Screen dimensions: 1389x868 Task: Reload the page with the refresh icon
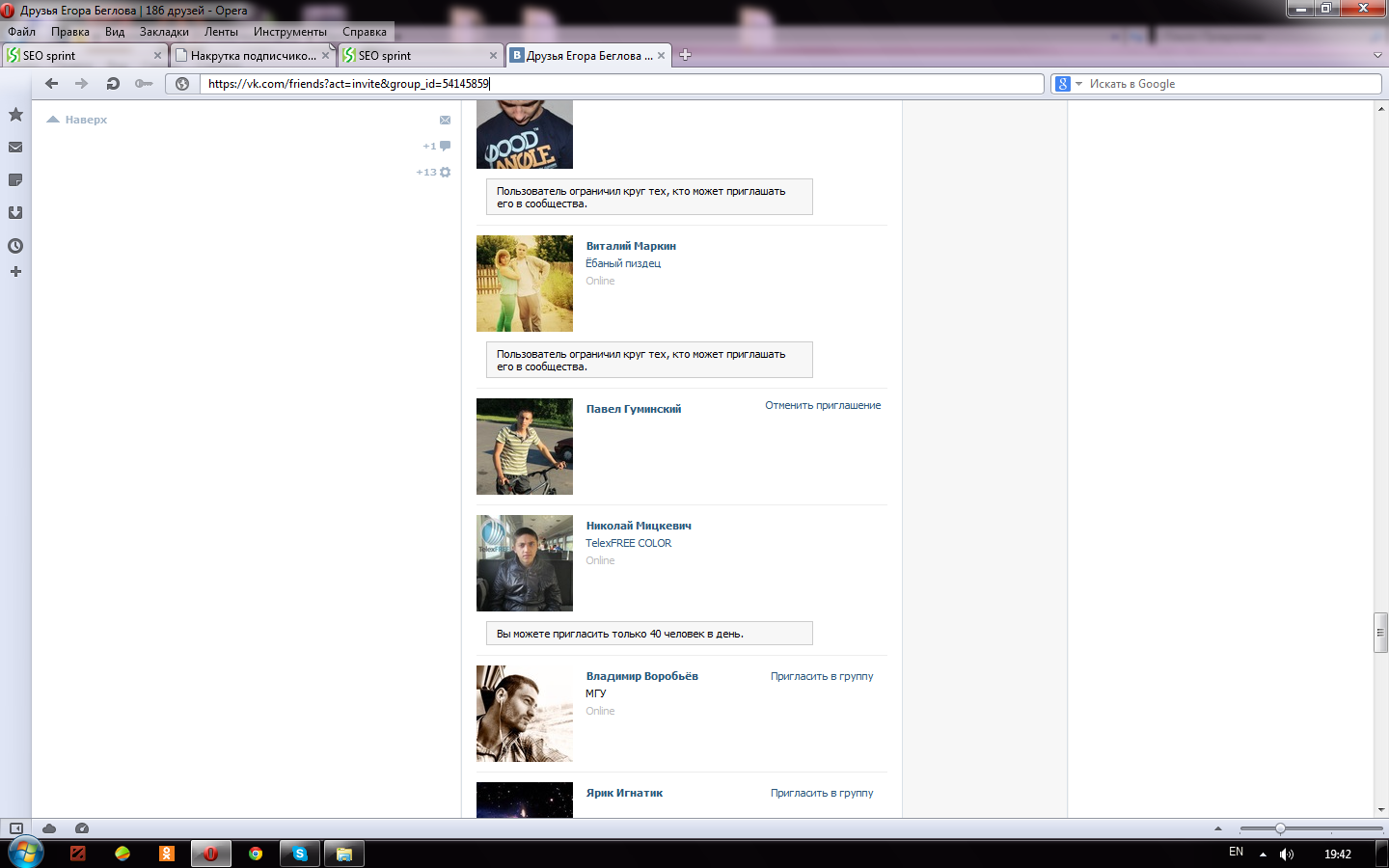coord(113,84)
